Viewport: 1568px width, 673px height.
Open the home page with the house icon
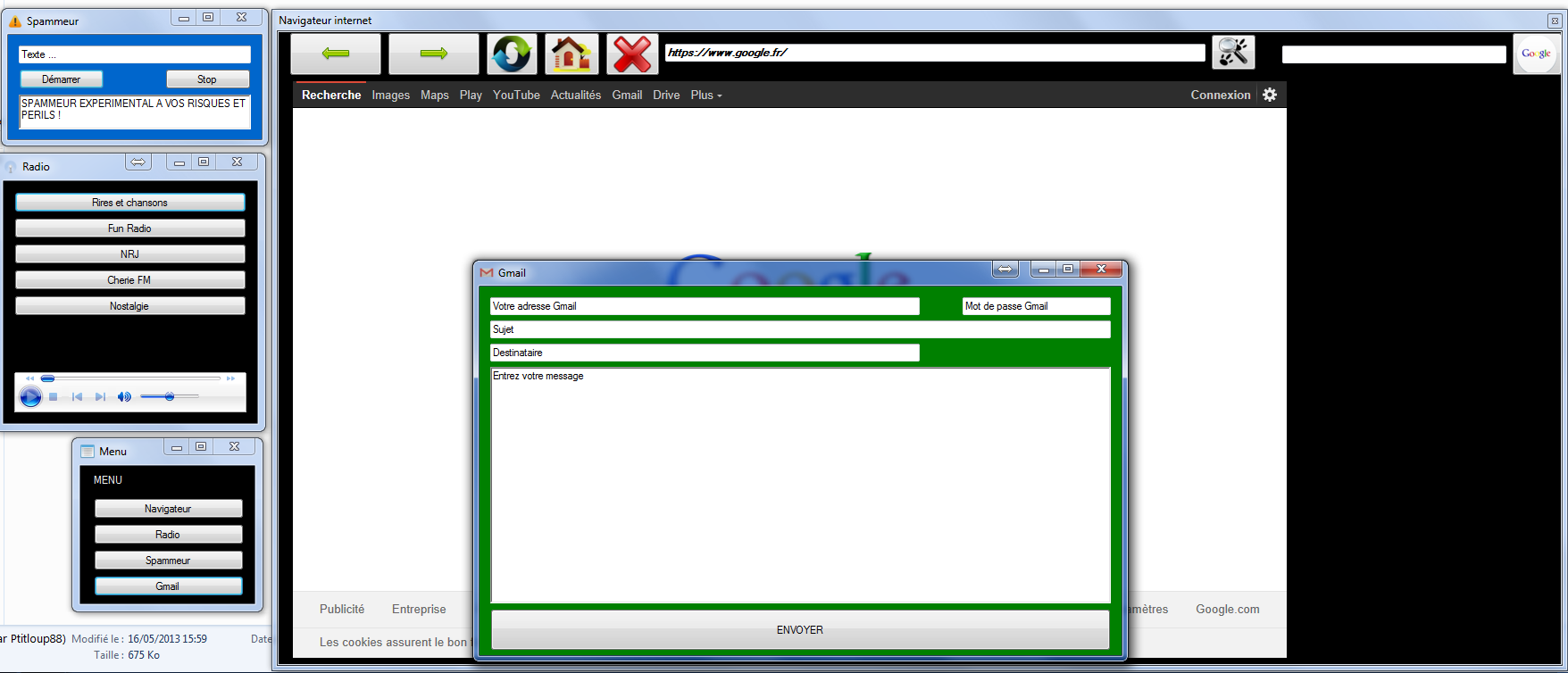click(571, 54)
